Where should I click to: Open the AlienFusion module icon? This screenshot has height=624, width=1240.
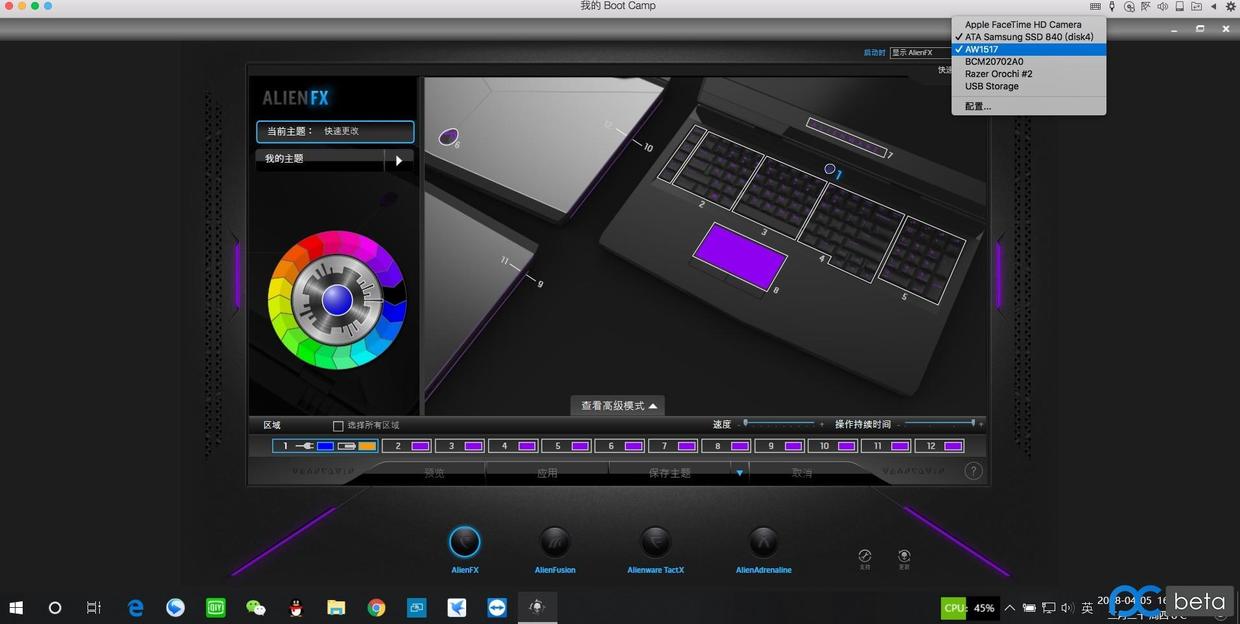[555, 543]
